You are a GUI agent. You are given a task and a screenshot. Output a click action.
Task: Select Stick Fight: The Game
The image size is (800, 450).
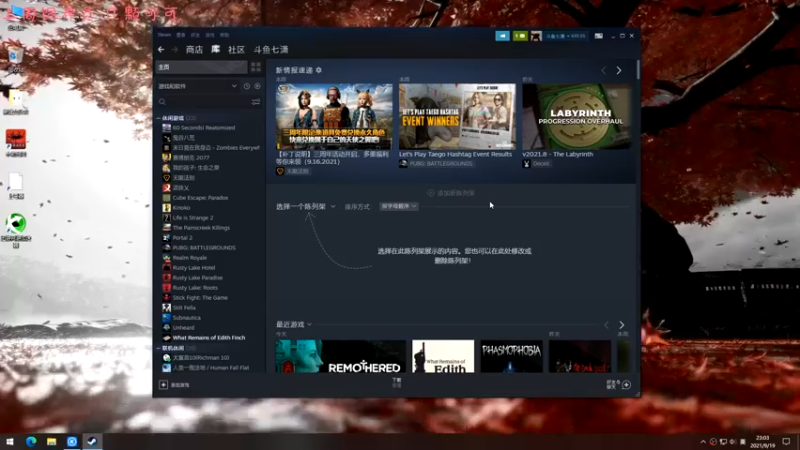tap(200, 297)
